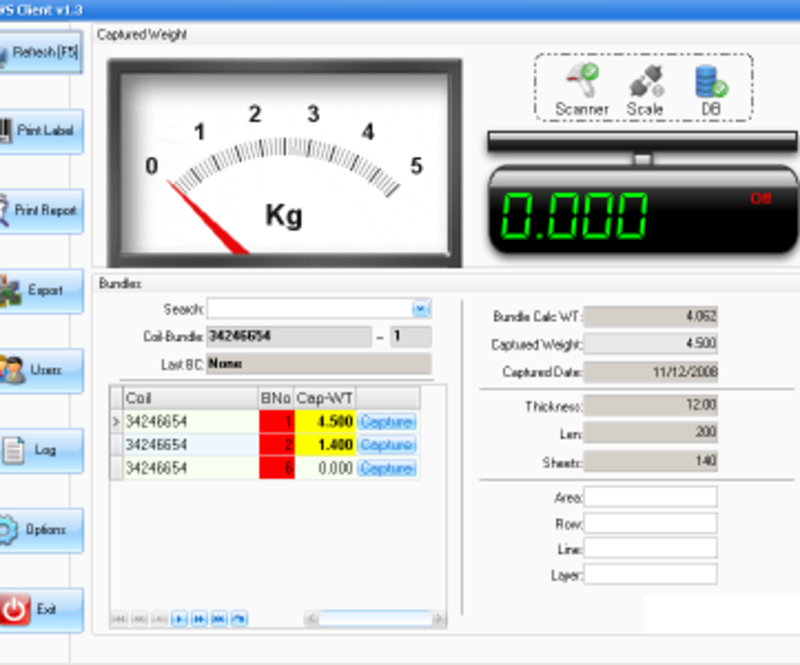Jump to last record in grid navigator
800x665 pixels.
pos(219,619)
